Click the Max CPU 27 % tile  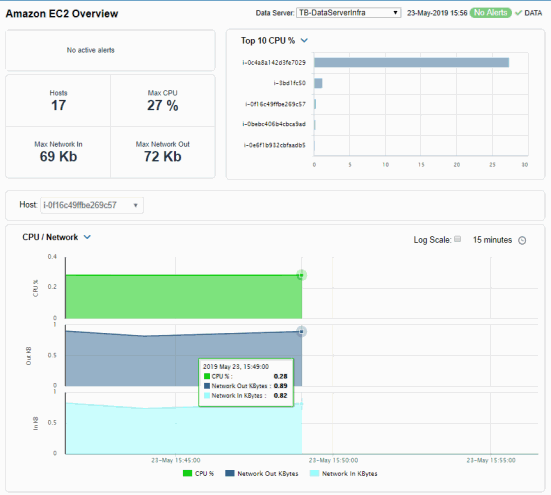coord(163,100)
